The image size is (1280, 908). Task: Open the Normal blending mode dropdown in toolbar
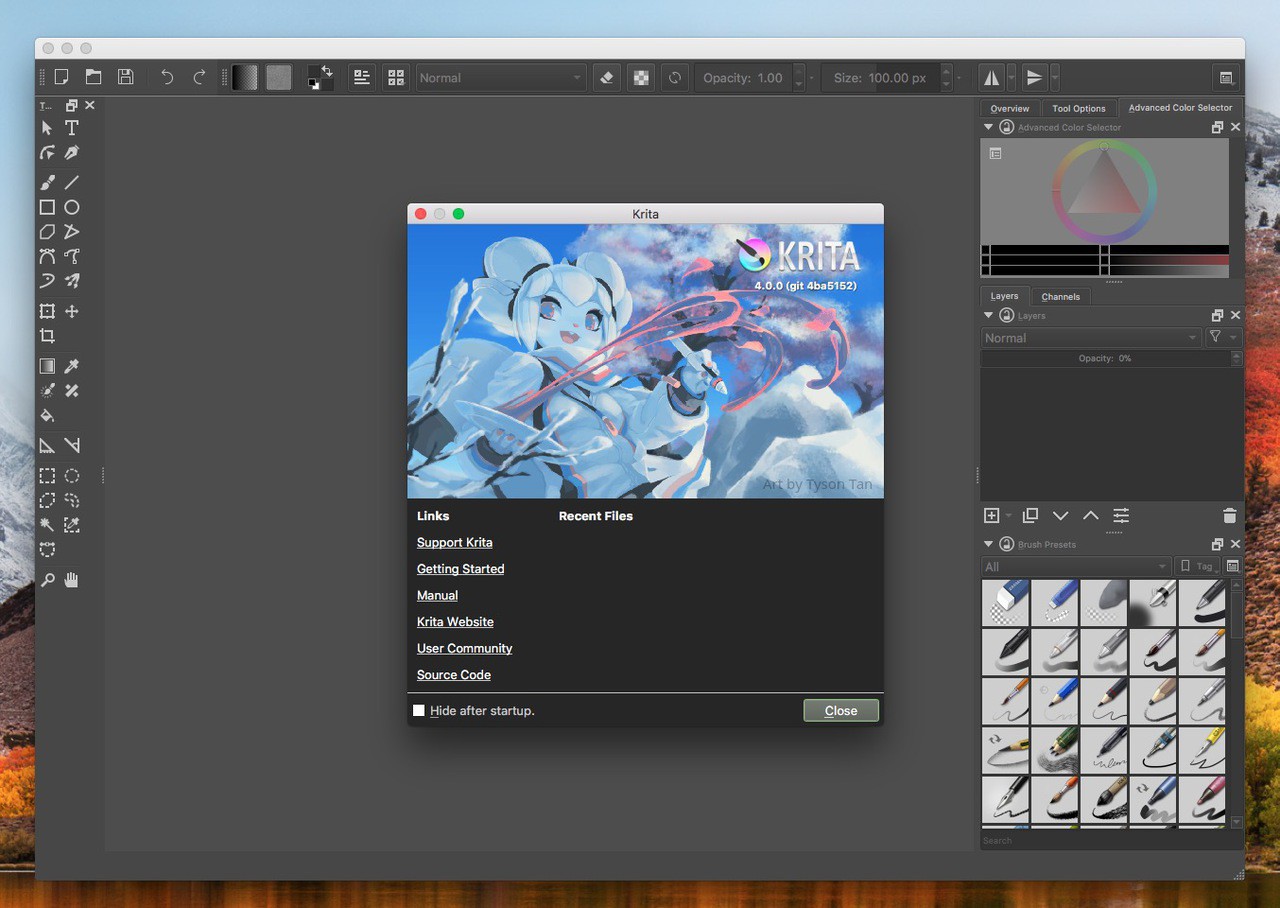pos(500,77)
